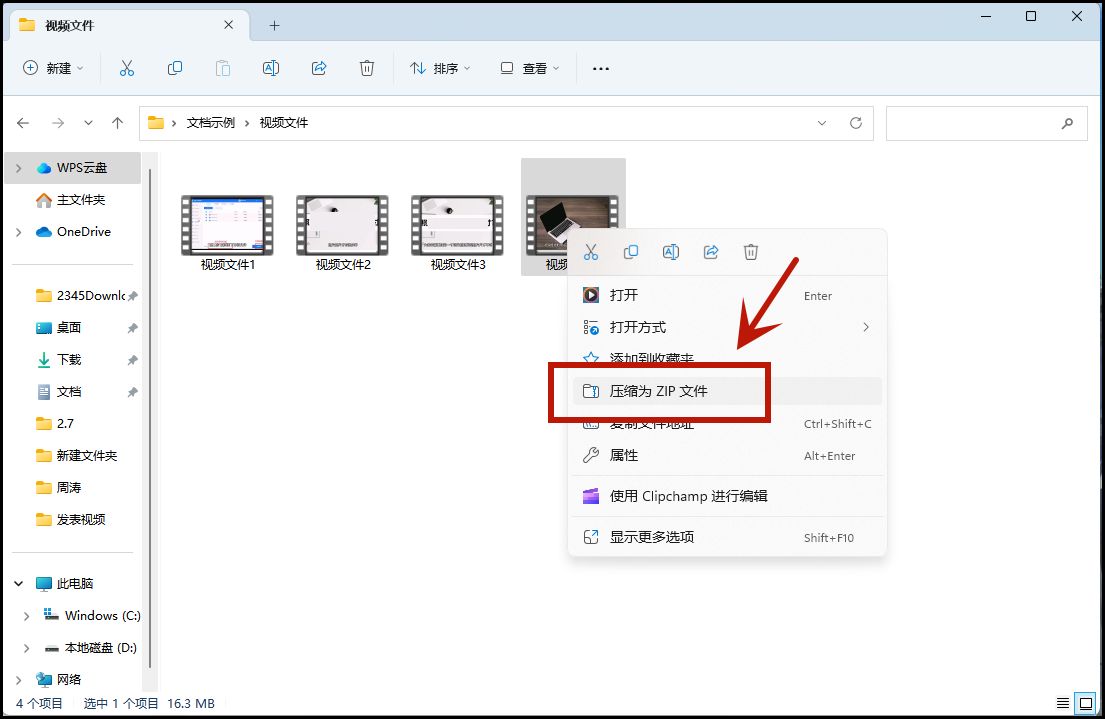Image resolution: width=1105 pixels, height=719 pixels.
Task: Click the Share icon in the toolbar
Action: [318, 67]
